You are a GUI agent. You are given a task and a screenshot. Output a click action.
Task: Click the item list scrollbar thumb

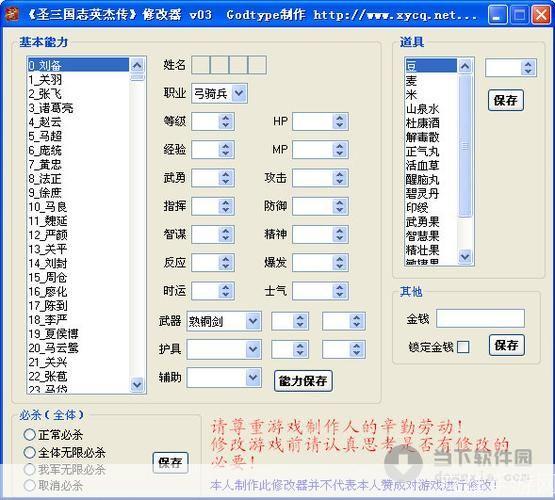pyautogui.click(x=465, y=146)
